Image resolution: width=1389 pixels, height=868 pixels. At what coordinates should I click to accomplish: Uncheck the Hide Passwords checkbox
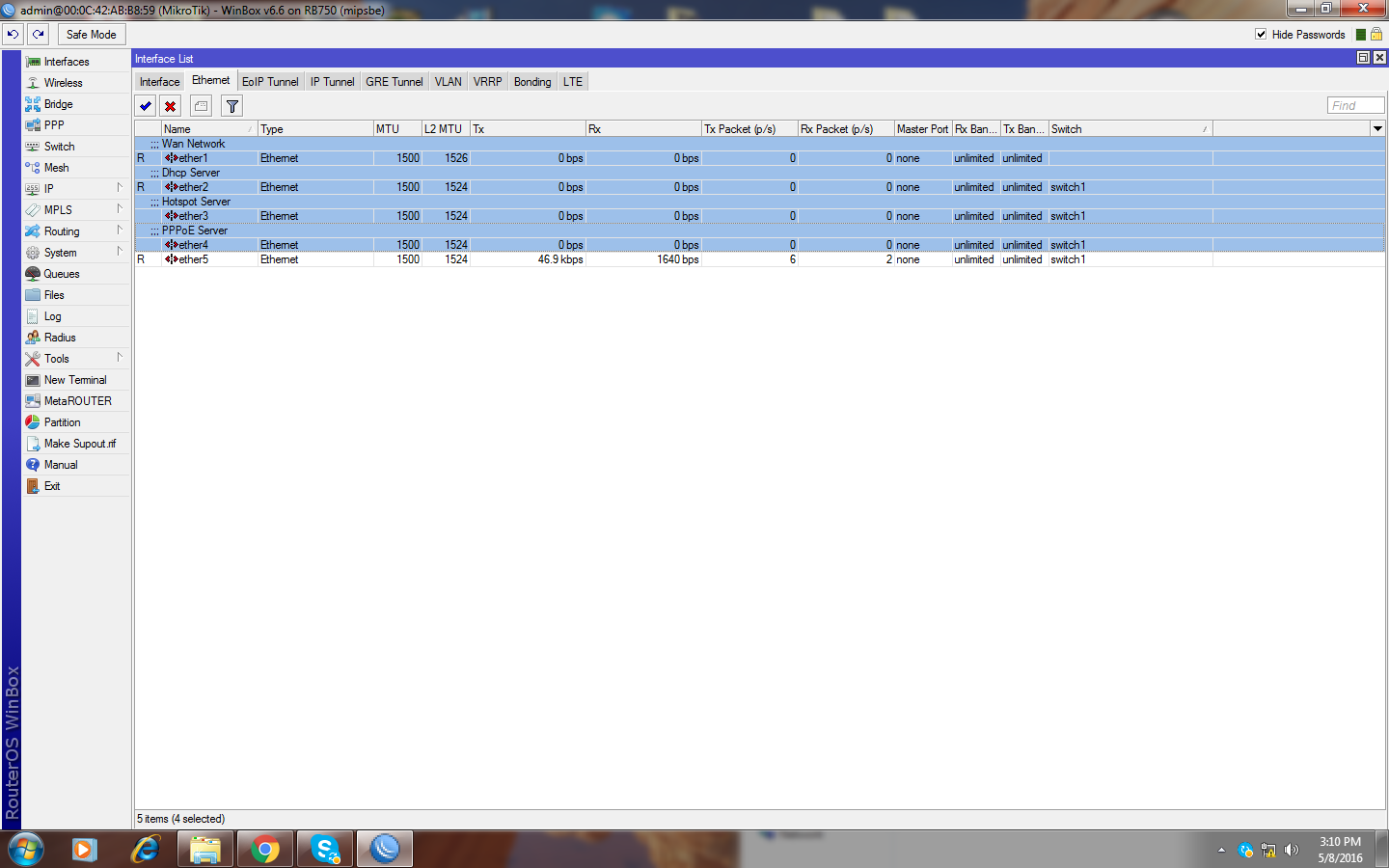point(1261,34)
